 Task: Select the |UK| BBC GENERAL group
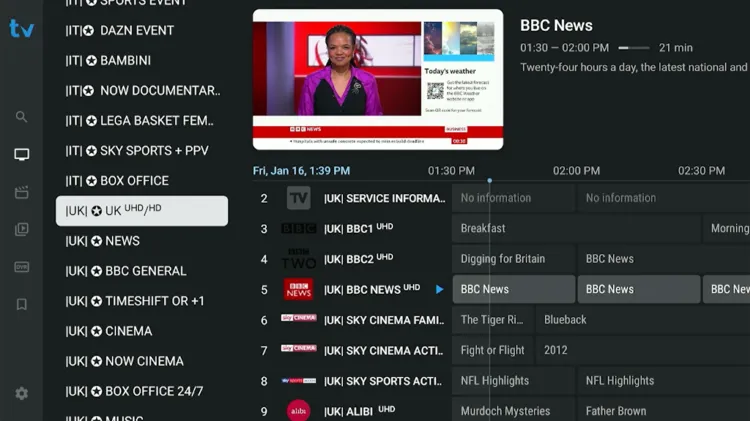[142, 271]
